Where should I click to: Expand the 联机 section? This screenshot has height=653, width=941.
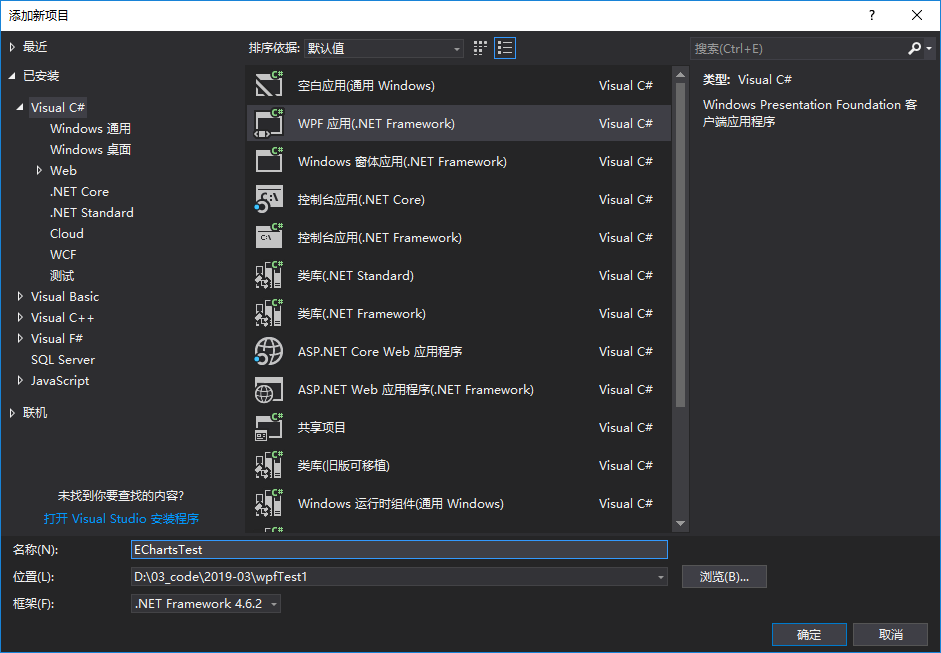click(x=12, y=413)
